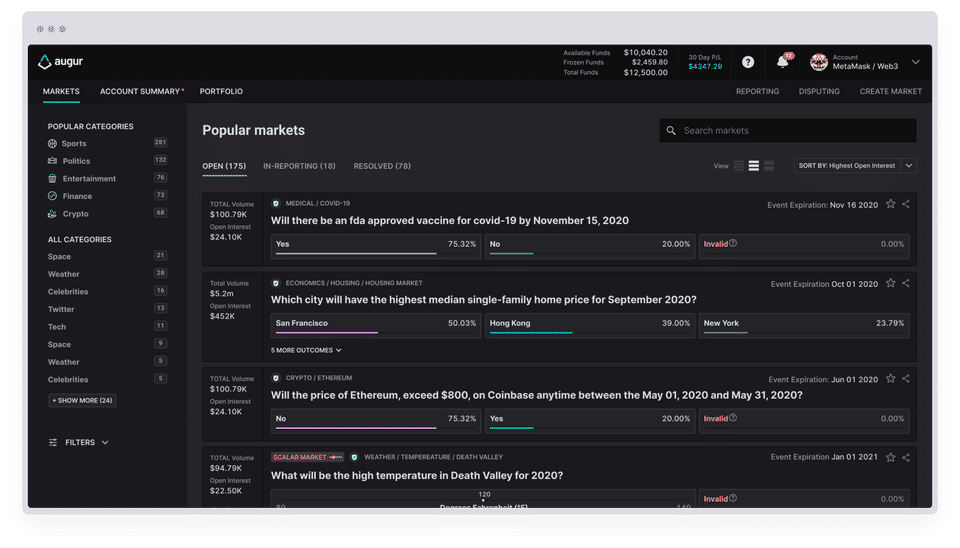Click the filters sliders icon
Viewport: 960px width, 548px height.
coord(53,442)
